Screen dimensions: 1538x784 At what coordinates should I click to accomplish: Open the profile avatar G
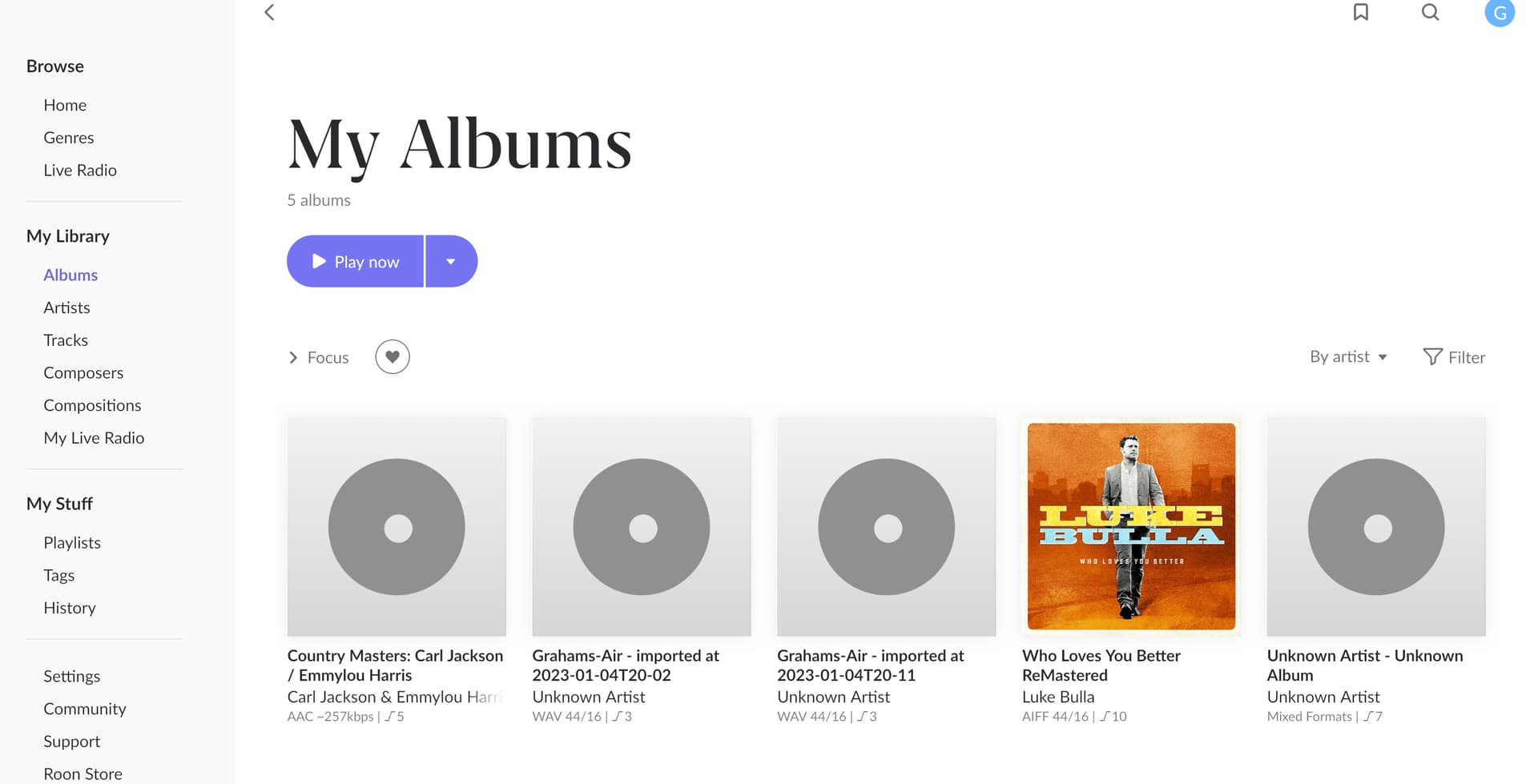pyautogui.click(x=1499, y=13)
